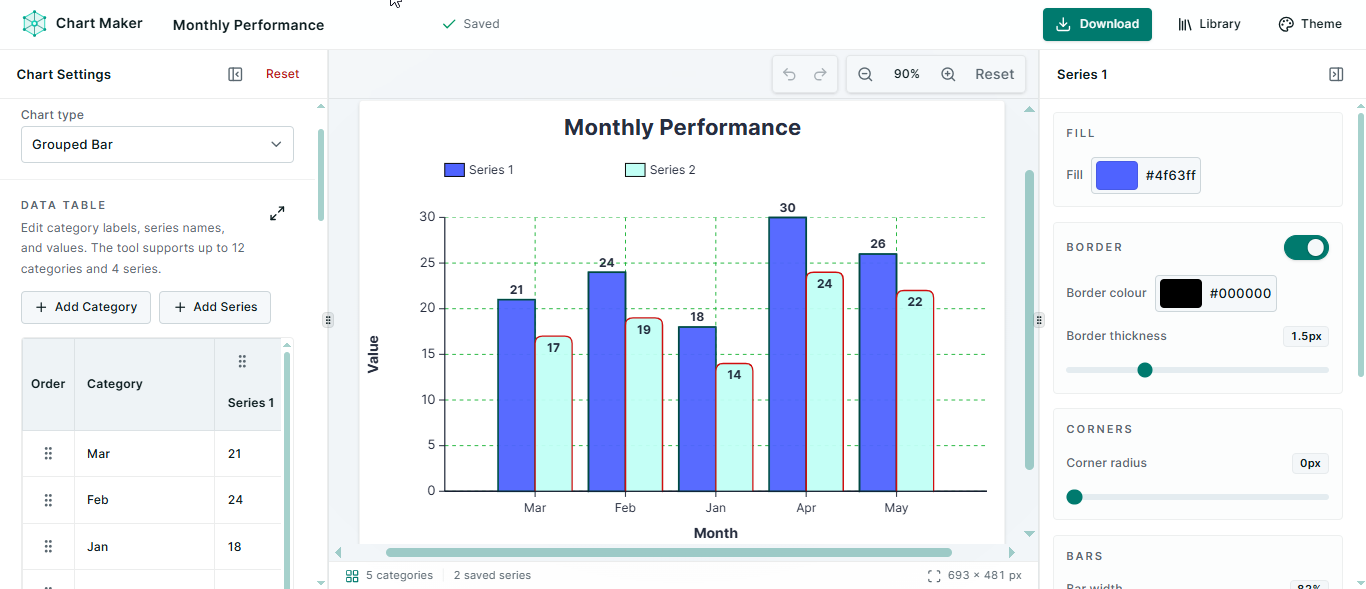This screenshot has width=1366, height=589.
Task: Click the undo arrow icon
Action: 789,74
